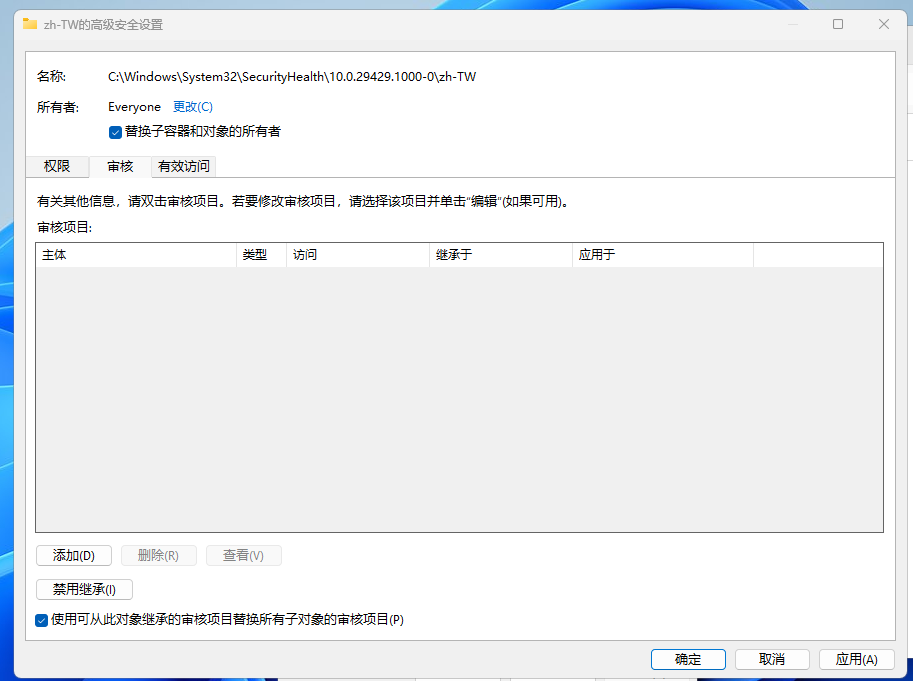The height and width of the screenshot is (681, 913).
Task: Confirm with the 确定 button
Action: coord(688,659)
